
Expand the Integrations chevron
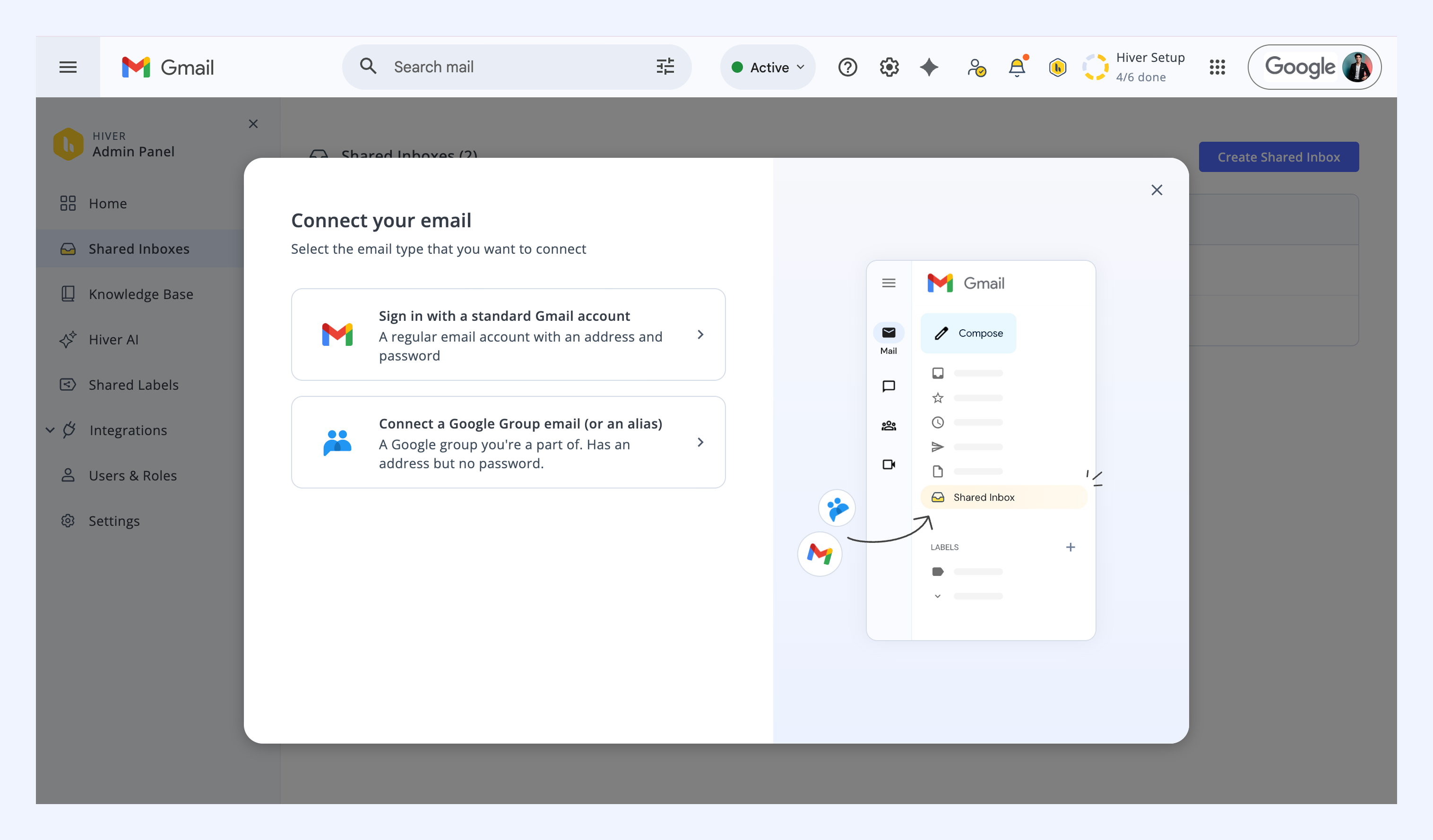(50, 430)
